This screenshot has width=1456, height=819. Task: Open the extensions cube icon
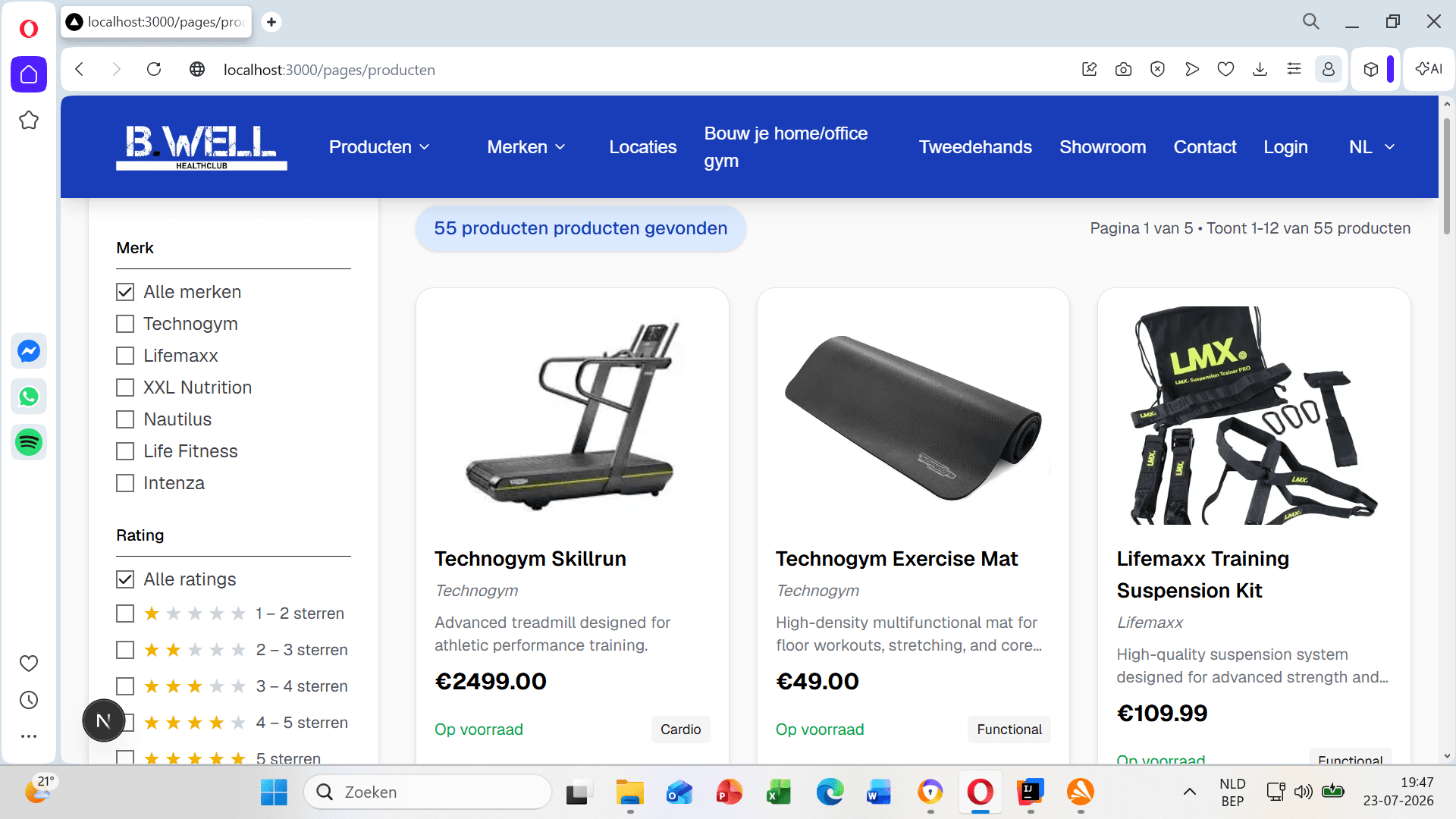pyautogui.click(x=1370, y=70)
